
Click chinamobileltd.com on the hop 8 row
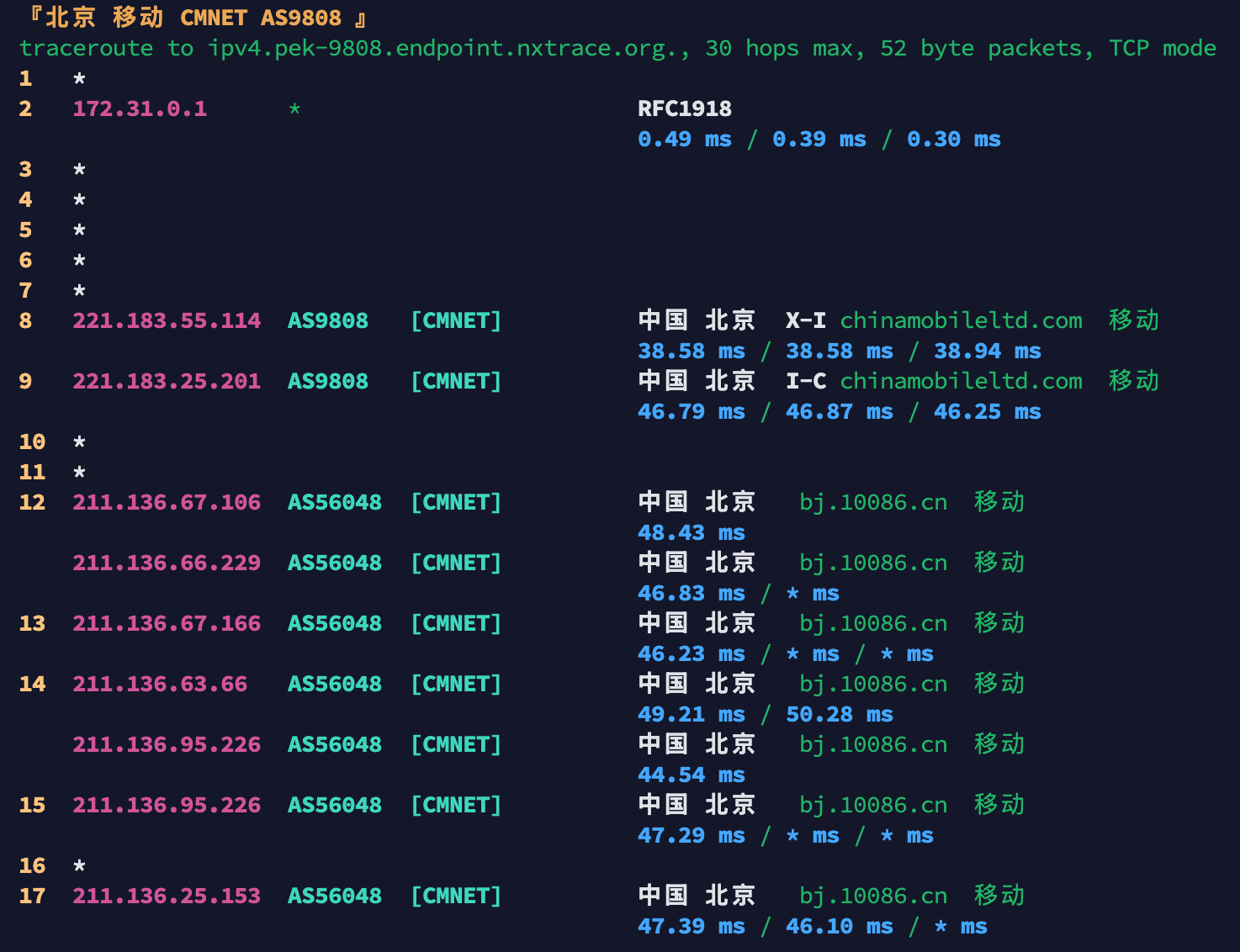point(961,321)
